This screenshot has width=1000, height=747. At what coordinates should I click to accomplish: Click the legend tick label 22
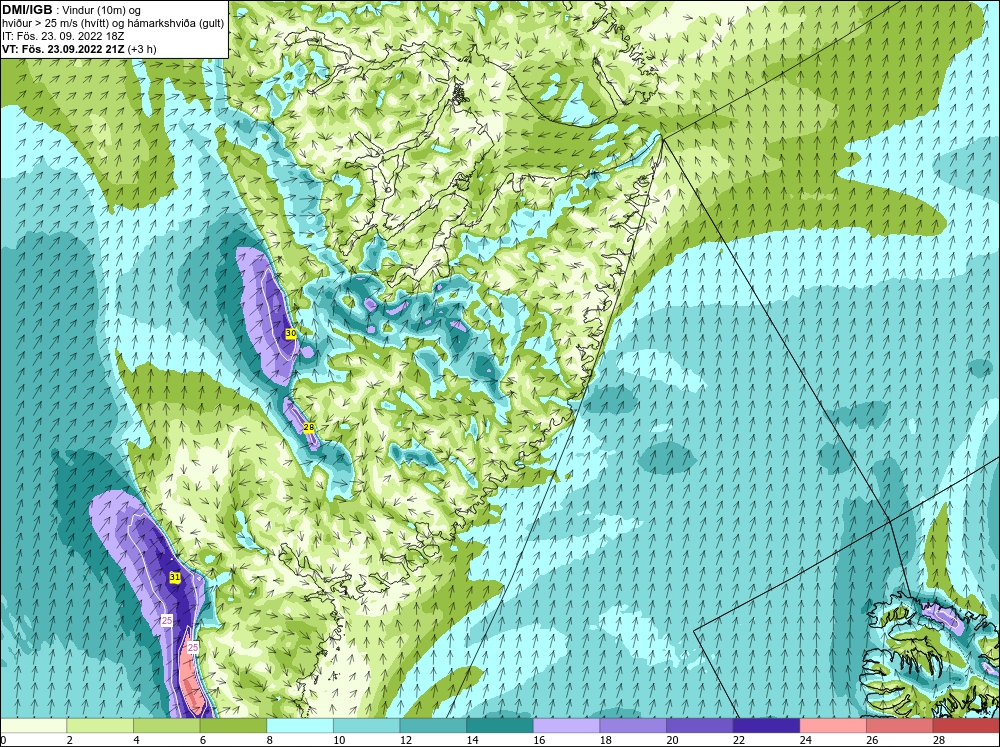(739, 740)
